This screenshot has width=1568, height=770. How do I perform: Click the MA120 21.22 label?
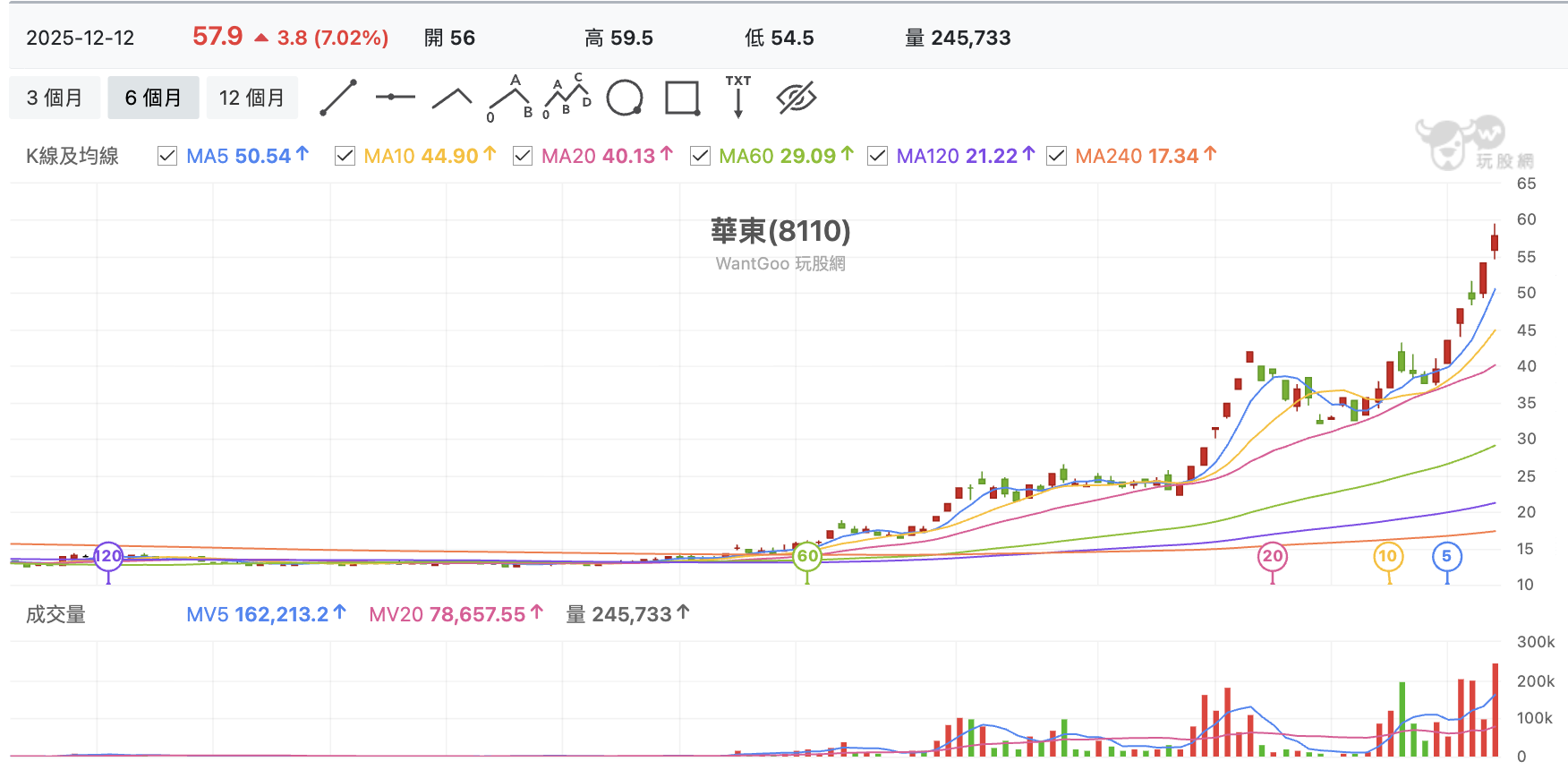click(x=966, y=156)
